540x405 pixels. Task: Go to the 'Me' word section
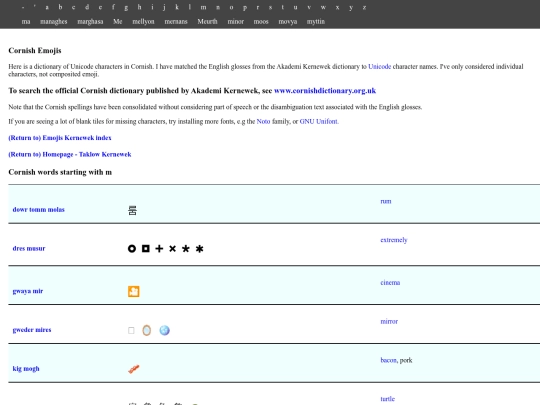(117, 21)
